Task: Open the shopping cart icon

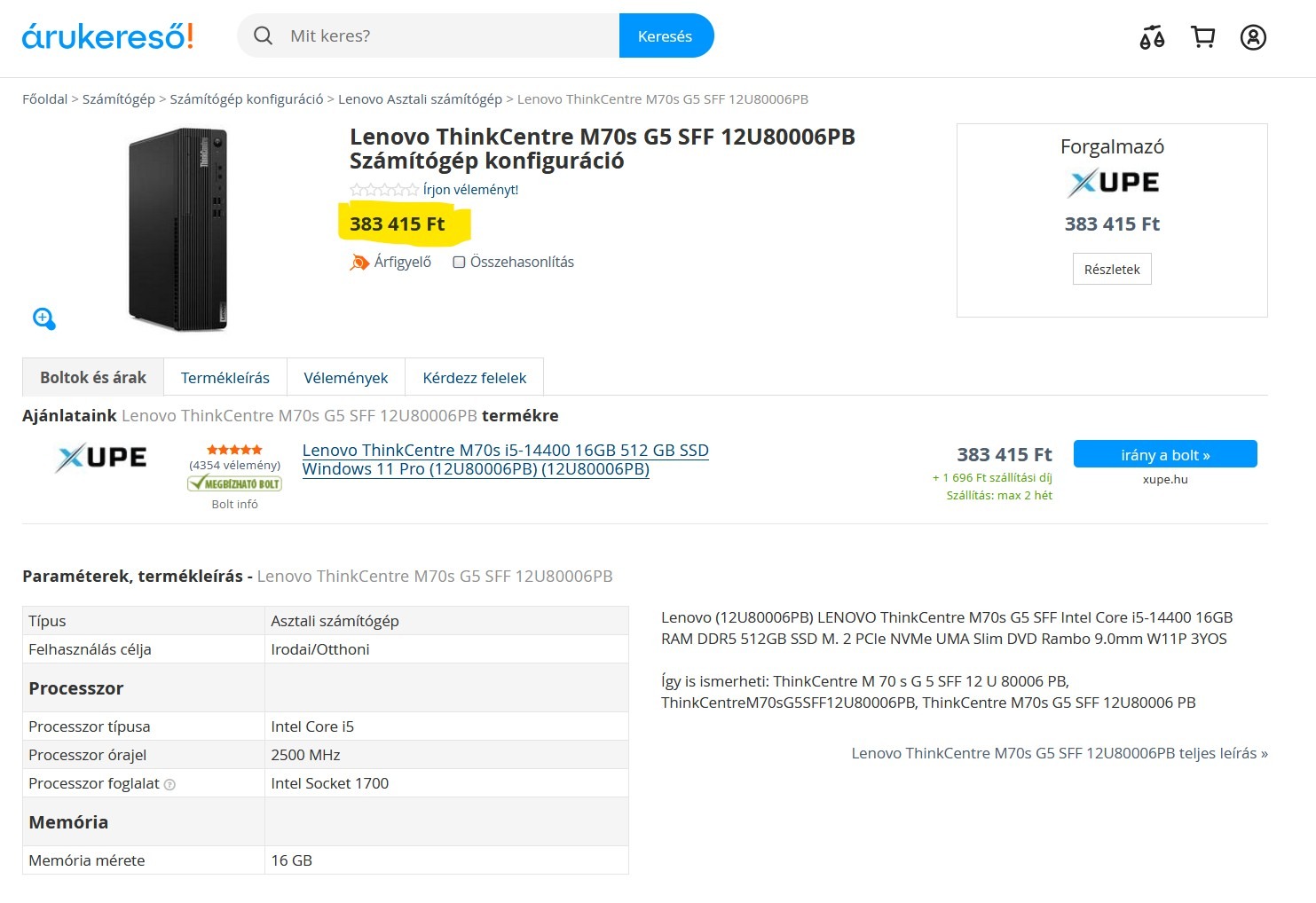Action: click(x=1202, y=36)
